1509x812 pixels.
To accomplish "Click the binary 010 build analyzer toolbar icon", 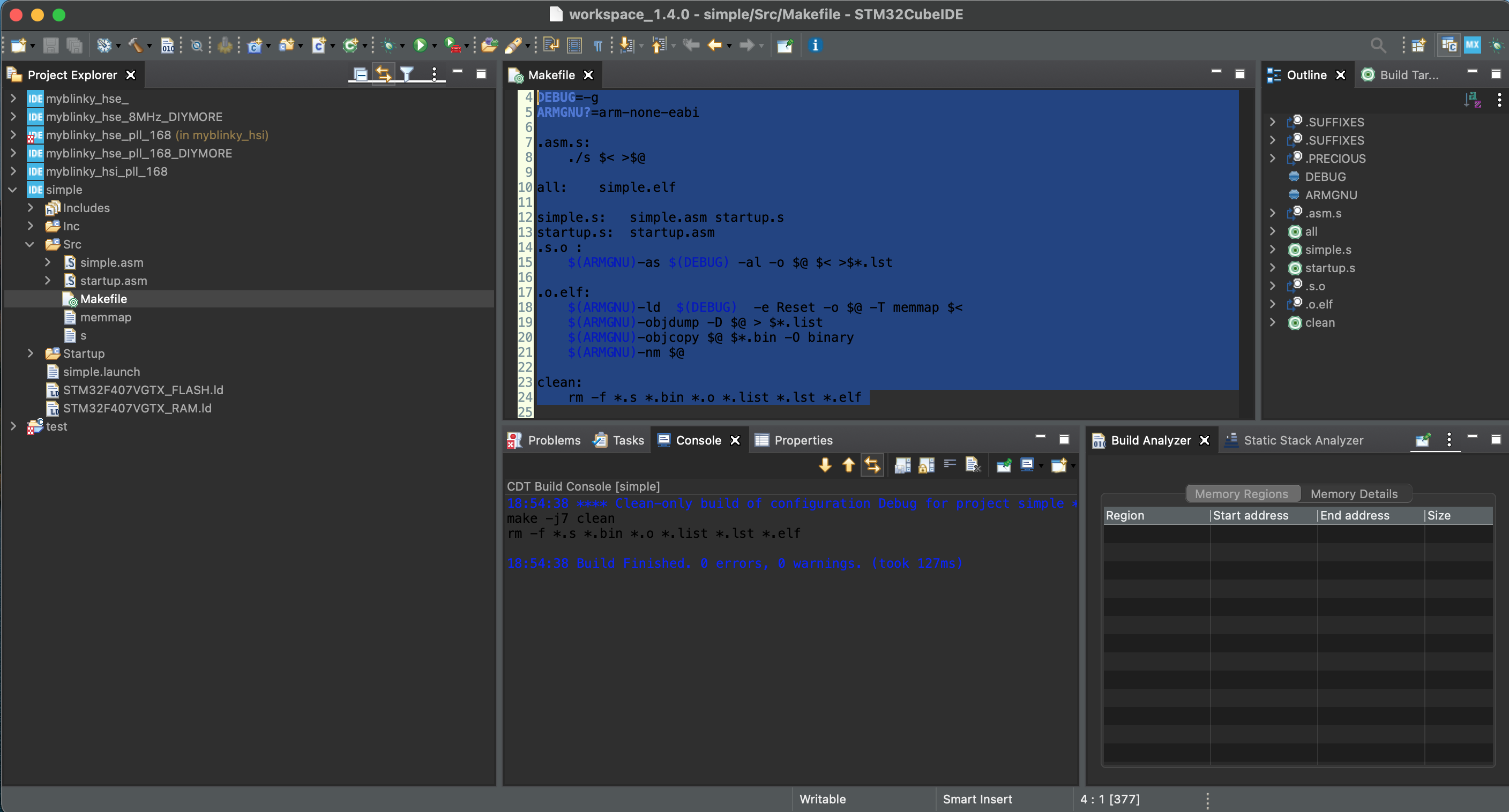I will tap(168, 45).
